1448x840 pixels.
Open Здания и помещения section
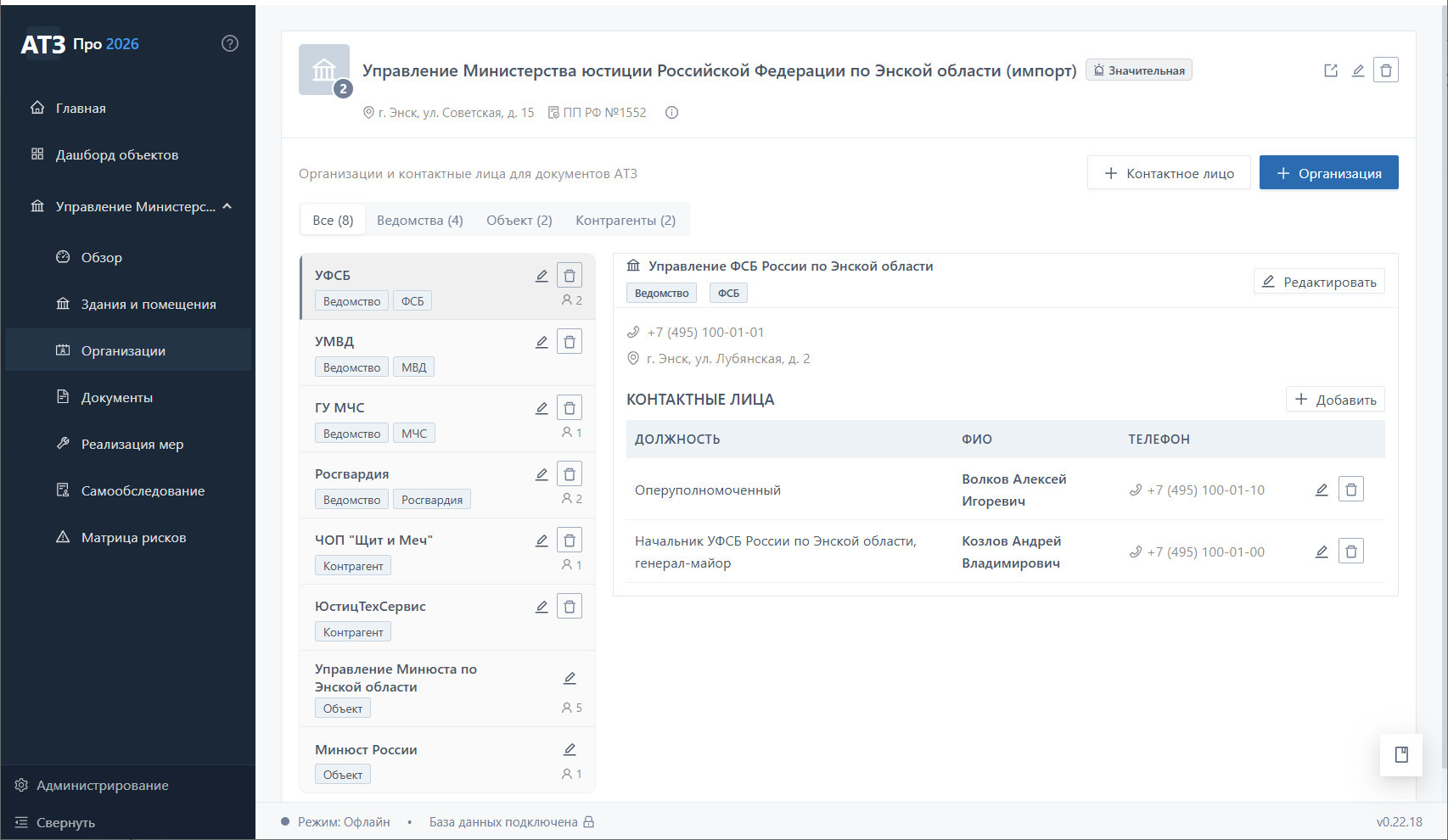(127, 304)
